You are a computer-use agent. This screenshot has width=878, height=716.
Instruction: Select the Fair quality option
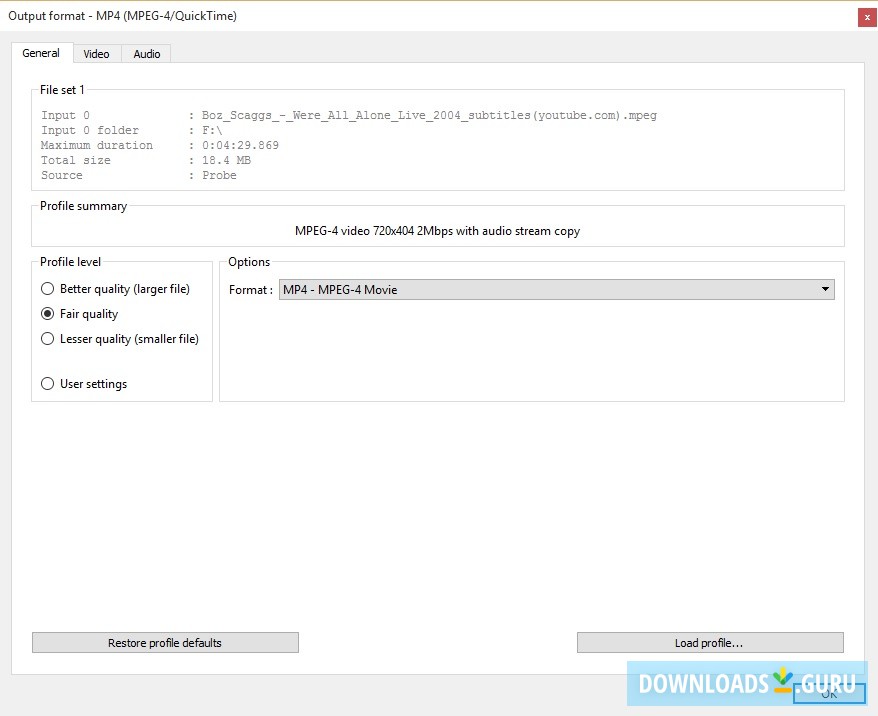pyautogui.click(x=47, y=313)
